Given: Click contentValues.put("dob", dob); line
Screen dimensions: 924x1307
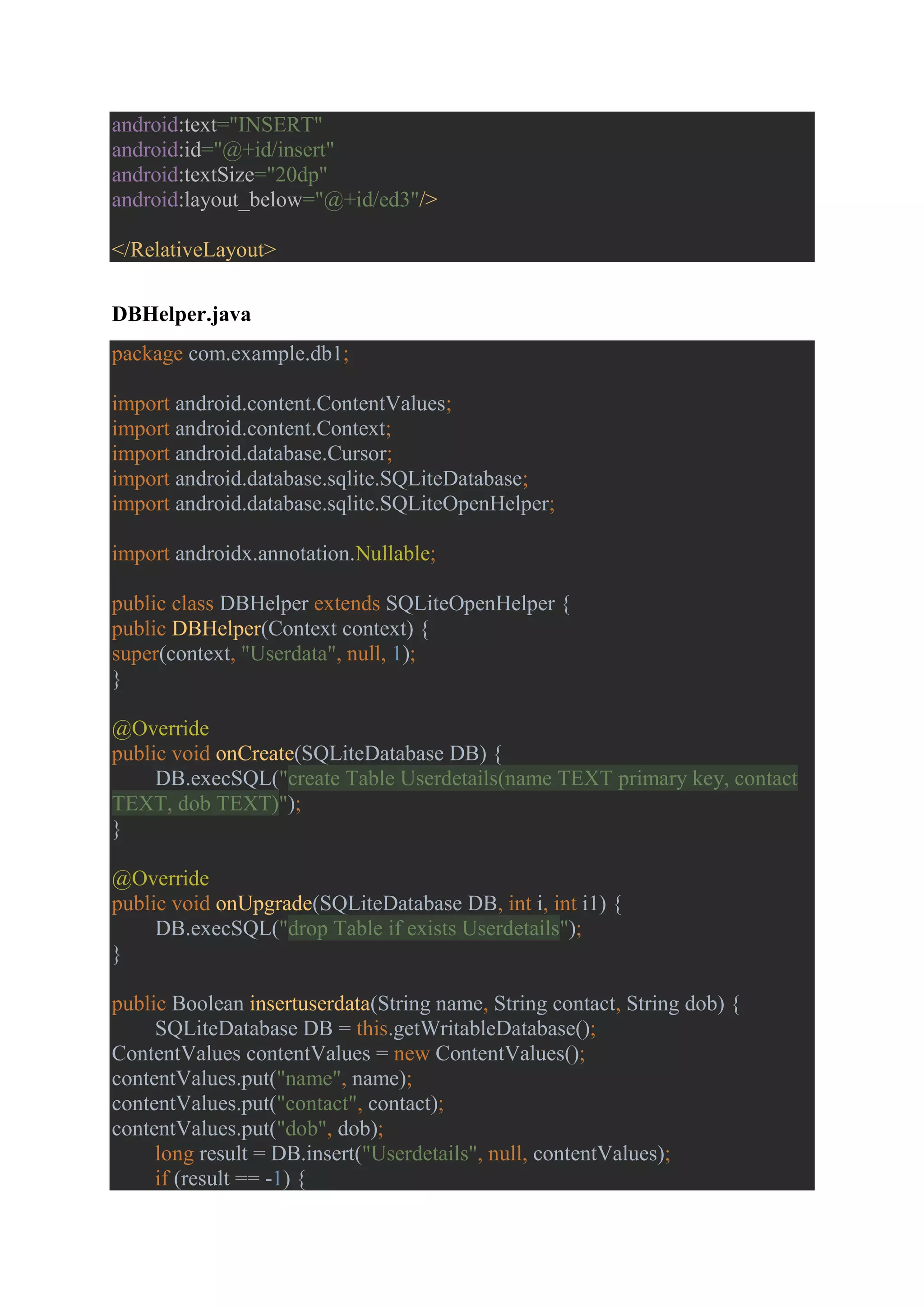Looking at the screenshot, I should [x=248, y=1129].
